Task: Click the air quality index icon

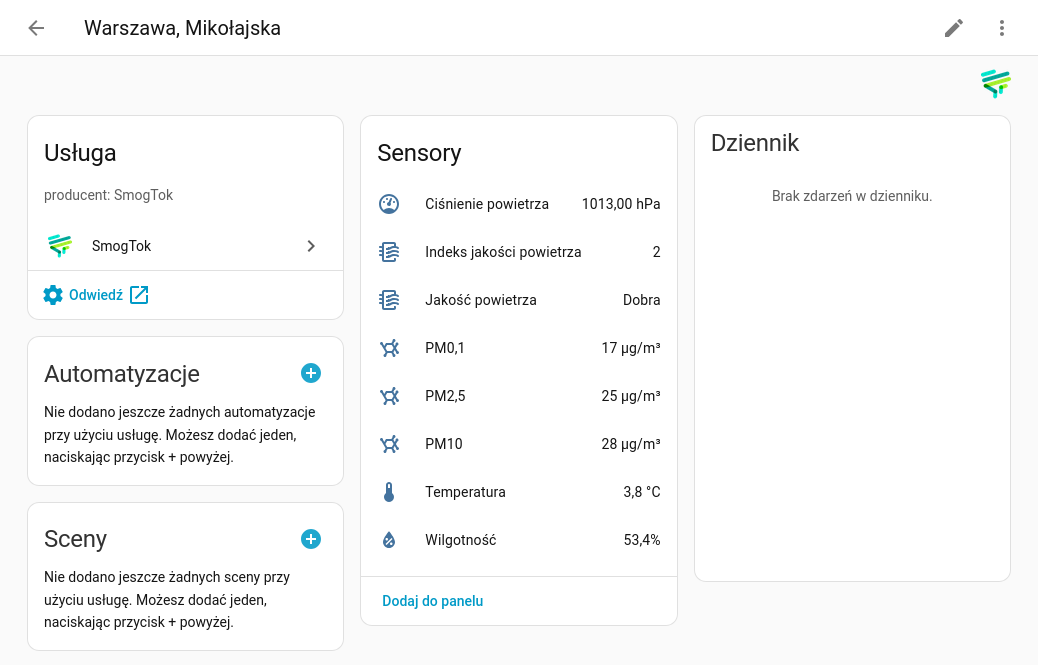Action: click(389, 252)
